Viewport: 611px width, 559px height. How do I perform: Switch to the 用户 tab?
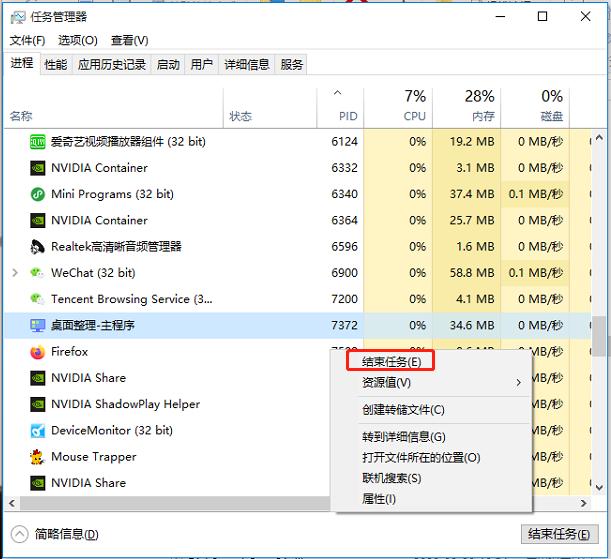click(201, 64)
